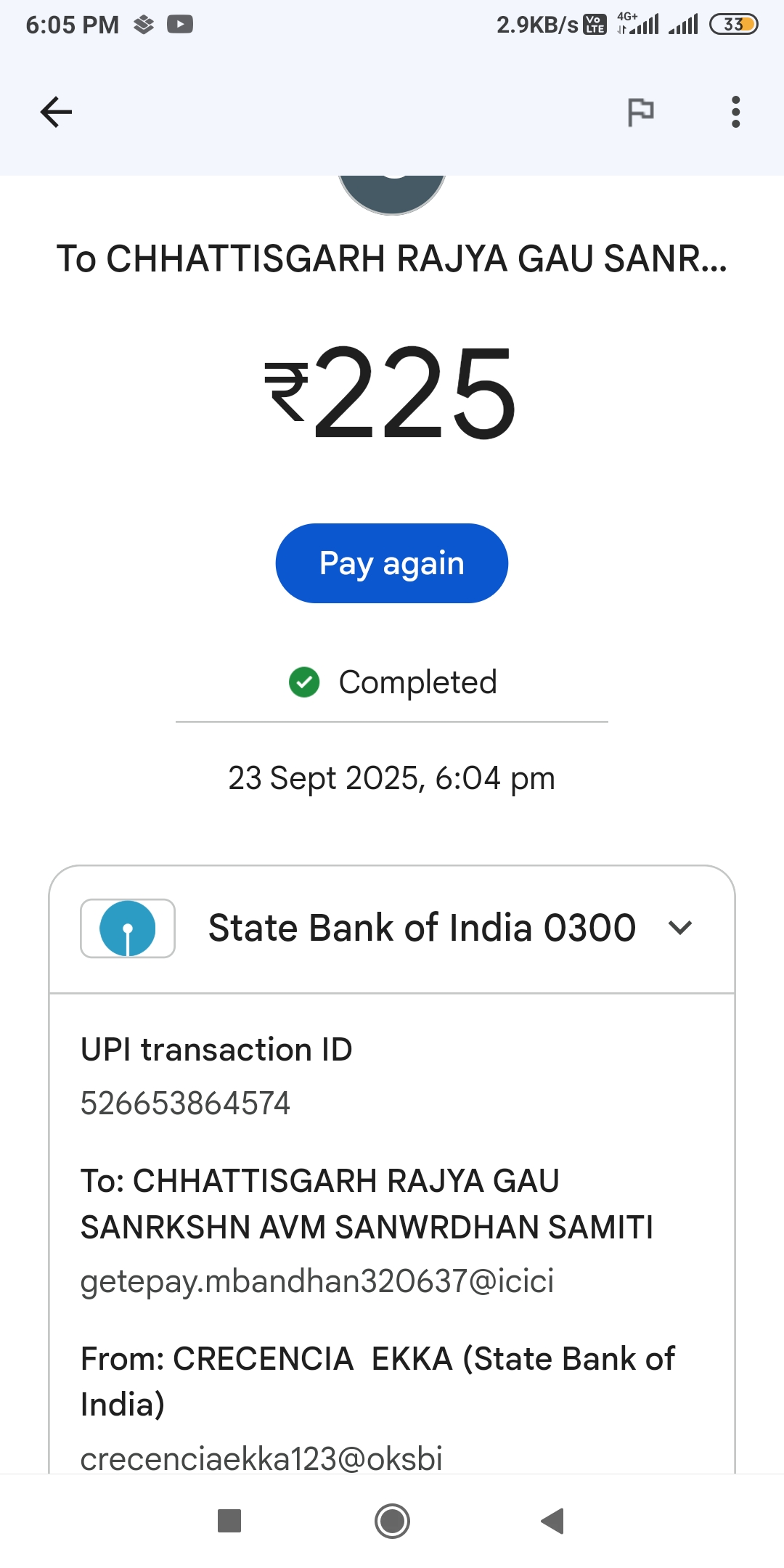
Task: Tap the crecenciaekka123@oksbi UPI address
Action: [261, 1458]
